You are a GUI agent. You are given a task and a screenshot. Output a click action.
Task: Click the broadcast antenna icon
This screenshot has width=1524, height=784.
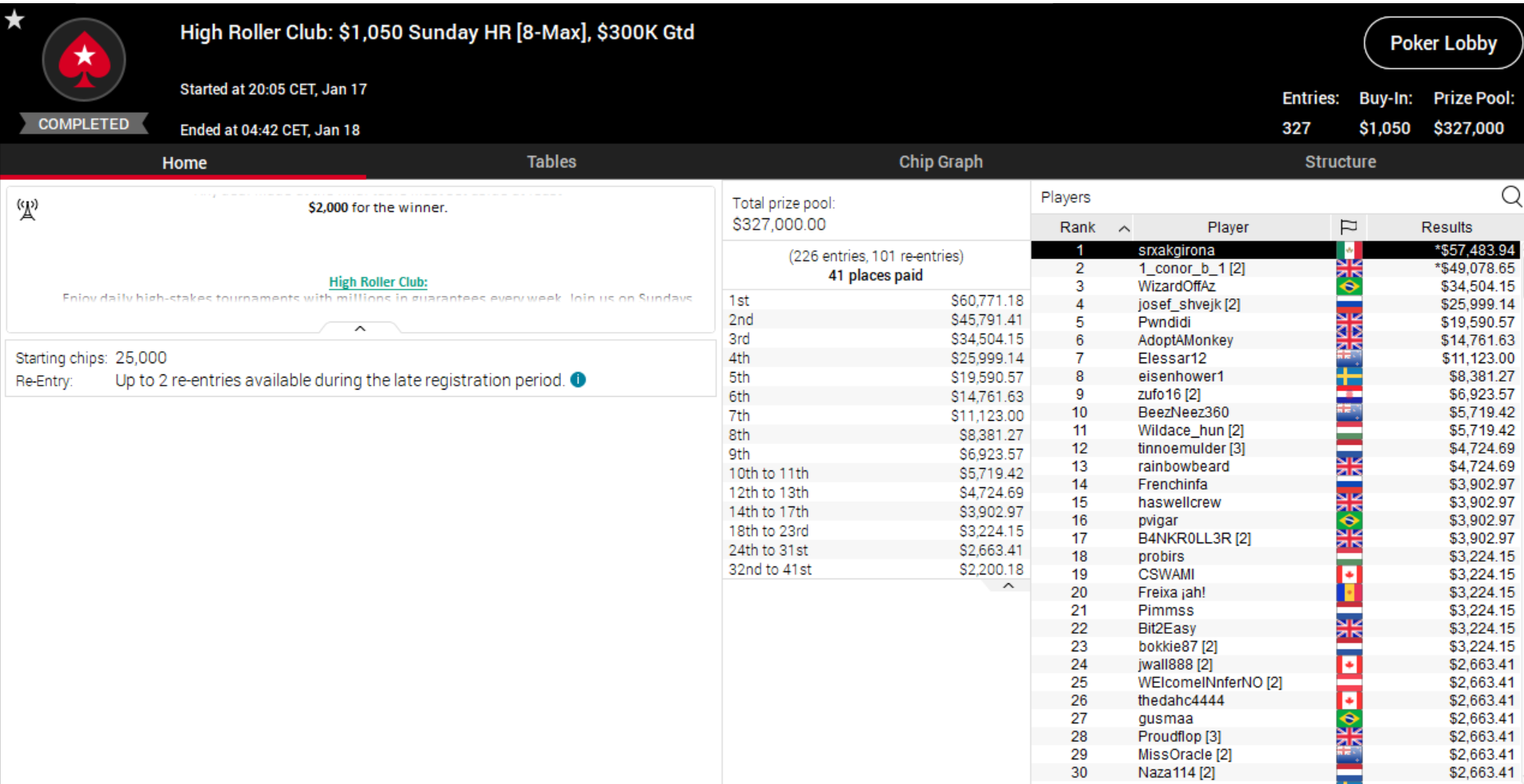click(27, 210)
